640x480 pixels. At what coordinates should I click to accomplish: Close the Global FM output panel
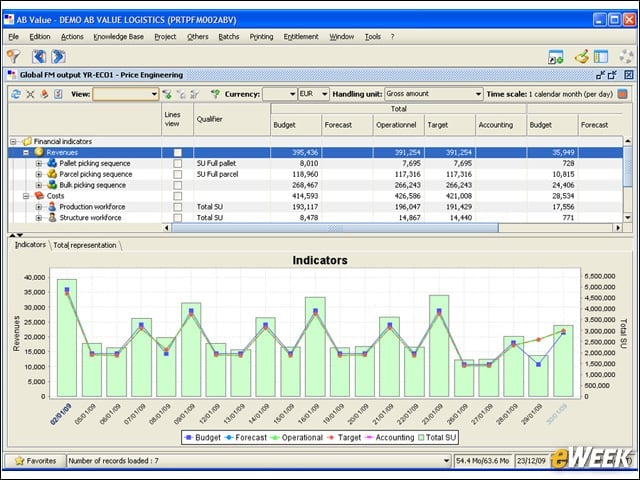coord(629,75)
